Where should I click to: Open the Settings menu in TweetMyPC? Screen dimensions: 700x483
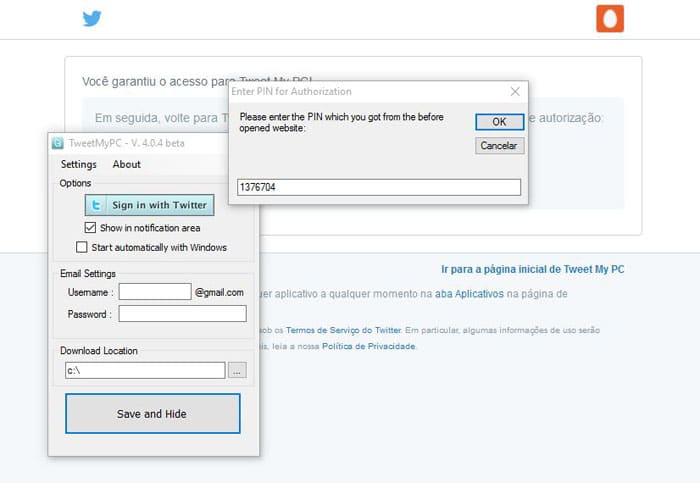point(79,164)
